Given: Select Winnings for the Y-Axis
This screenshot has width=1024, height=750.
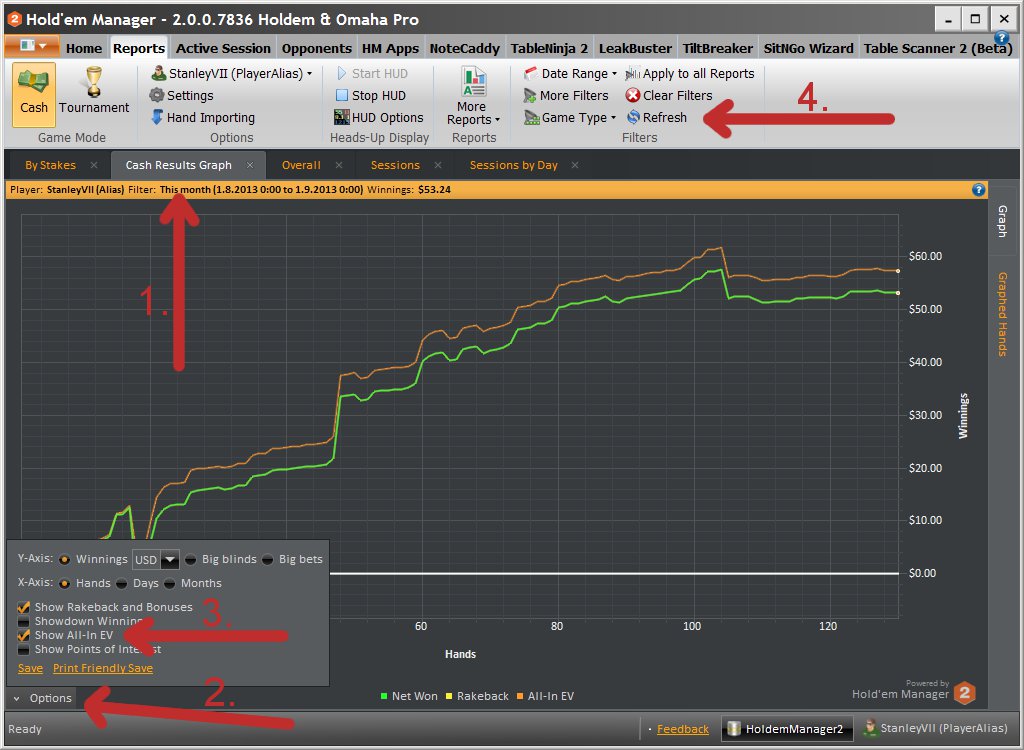Looking at the screenshot, I should pos(64,559).
